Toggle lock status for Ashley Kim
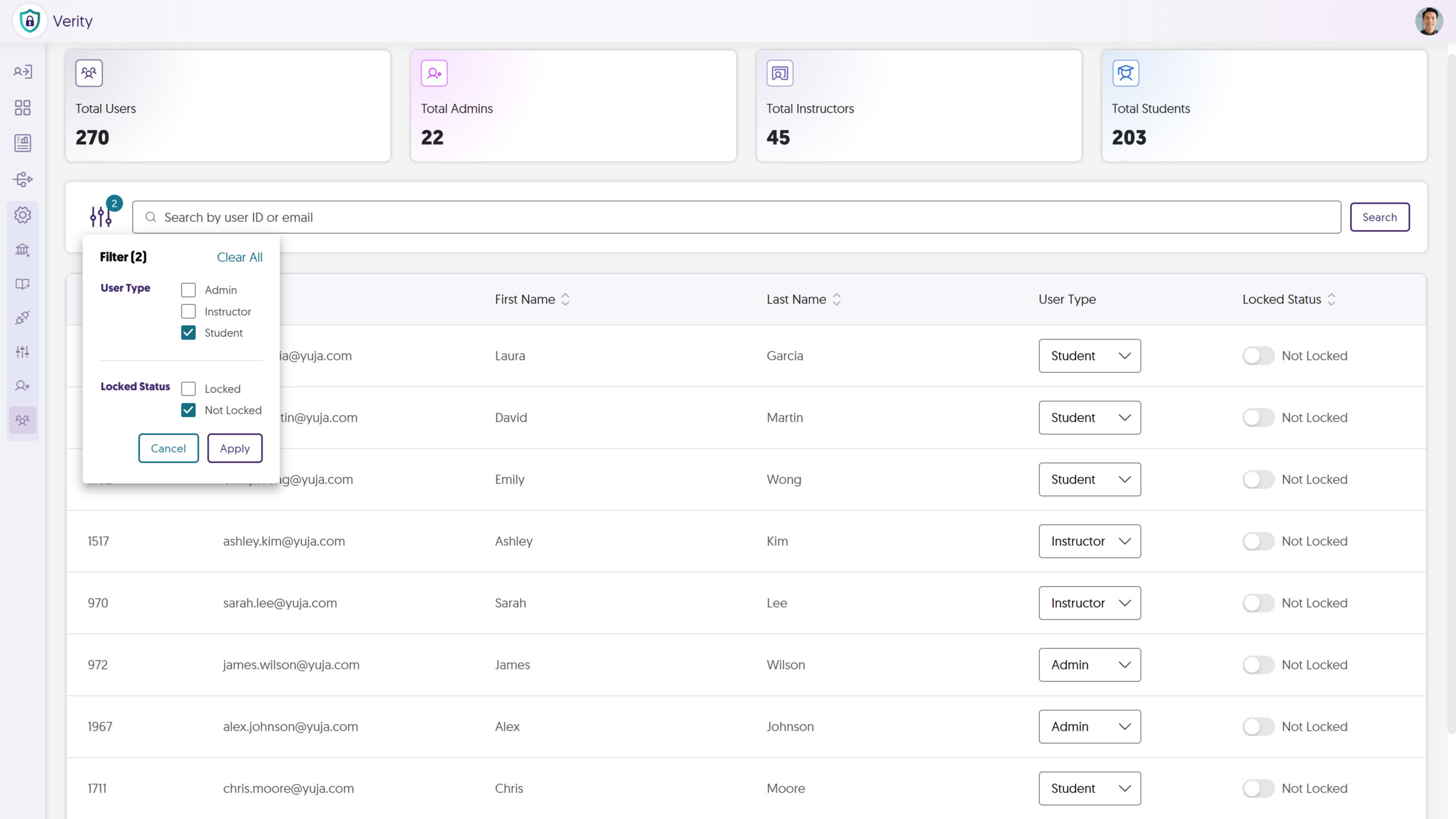This screenshot has height=819, width=1456. tap(1258, 541)
